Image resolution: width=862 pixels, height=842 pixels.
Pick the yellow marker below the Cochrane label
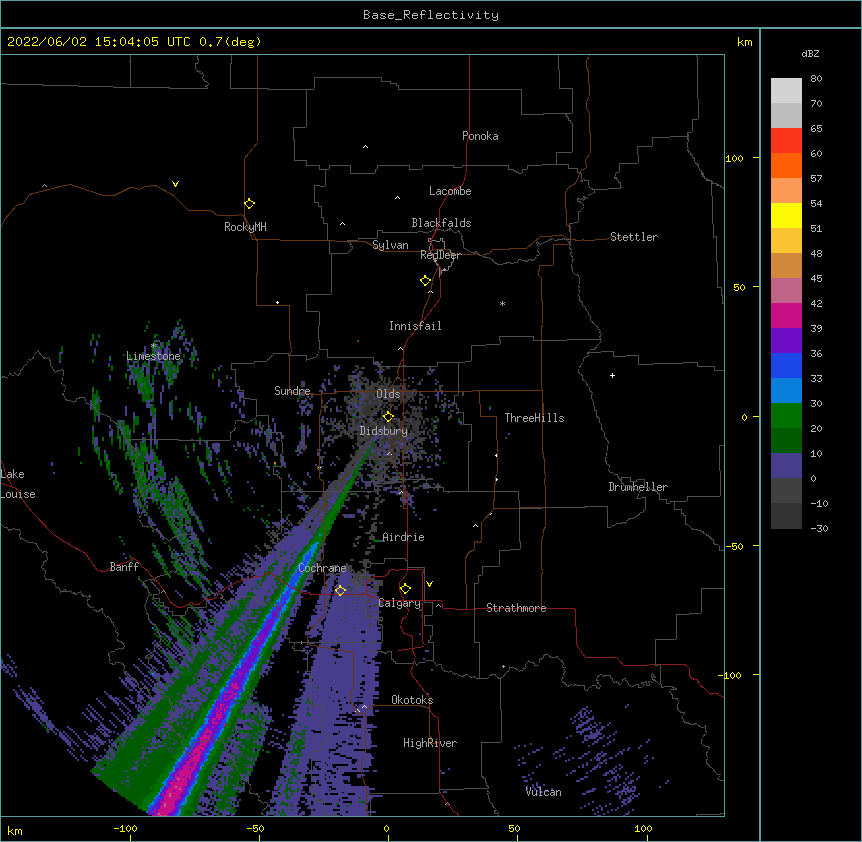click(340, 591)
